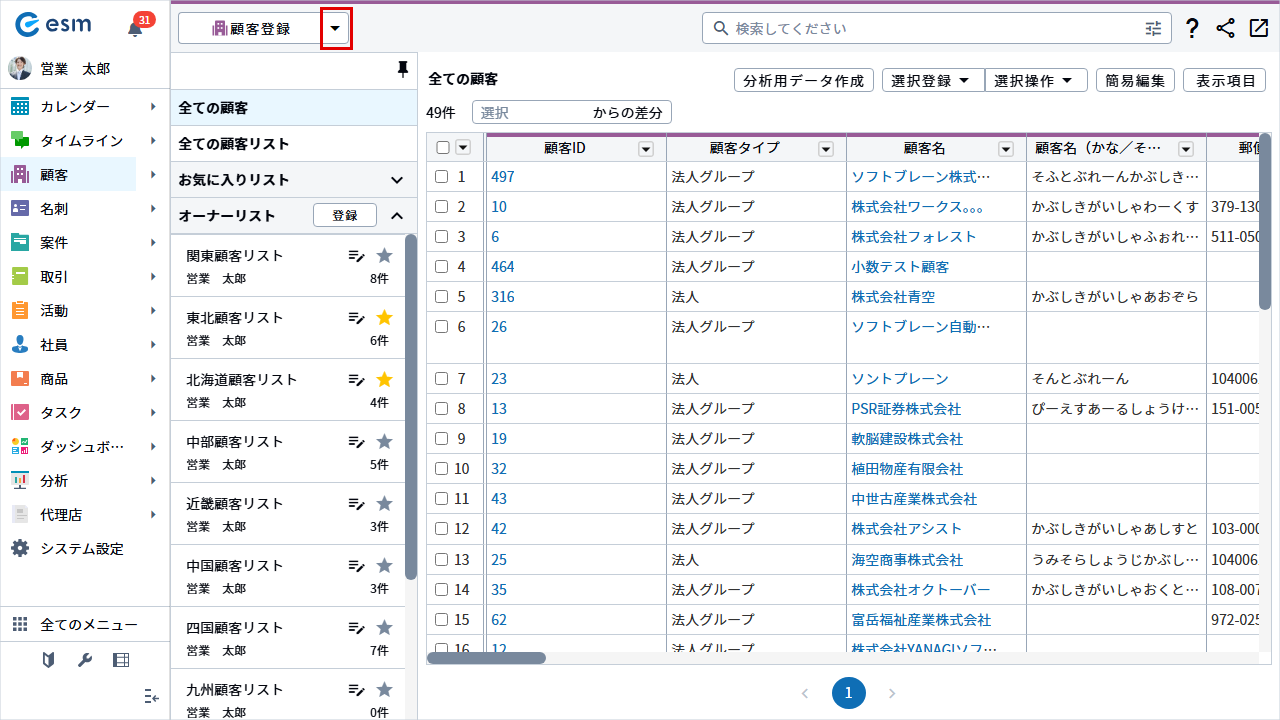Click the wrench tool icon in sidebar footer
Viewport: 1280px width, 720px height.
tap(85, 660)
